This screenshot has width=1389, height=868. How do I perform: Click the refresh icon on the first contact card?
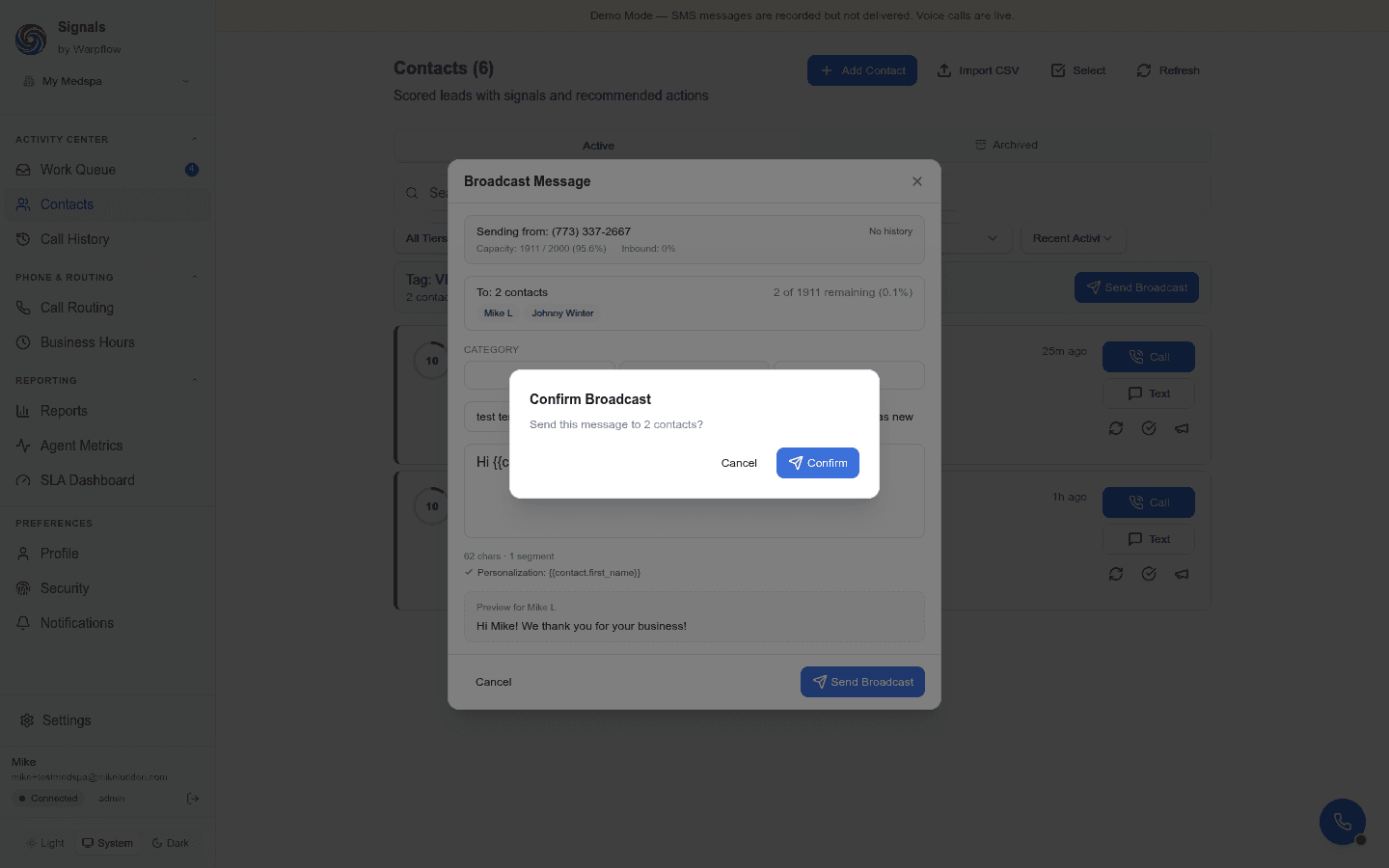click(x=1116, y=428)
